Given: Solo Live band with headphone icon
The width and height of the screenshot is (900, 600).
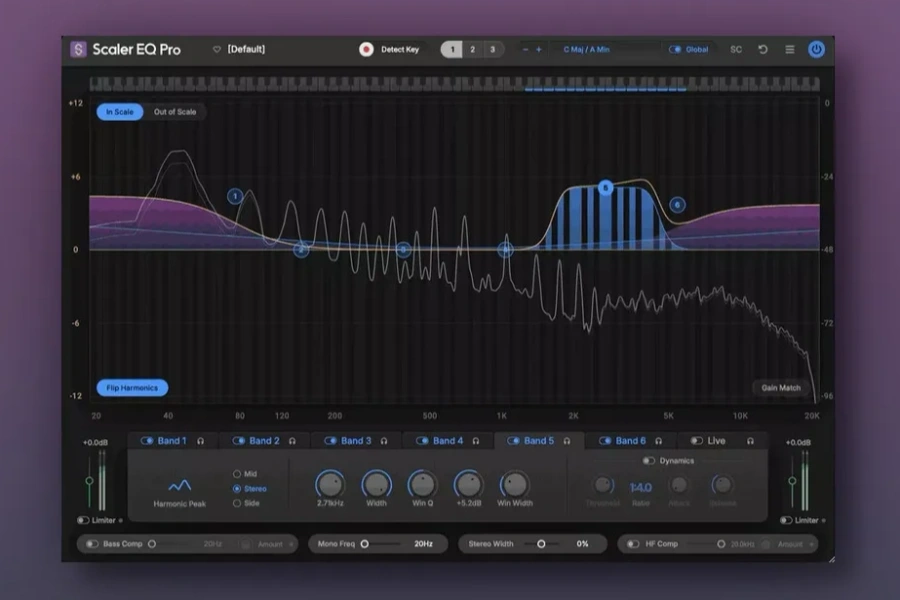Looking at the screenshot, I should pyautogui.click(x=750, y=441).
